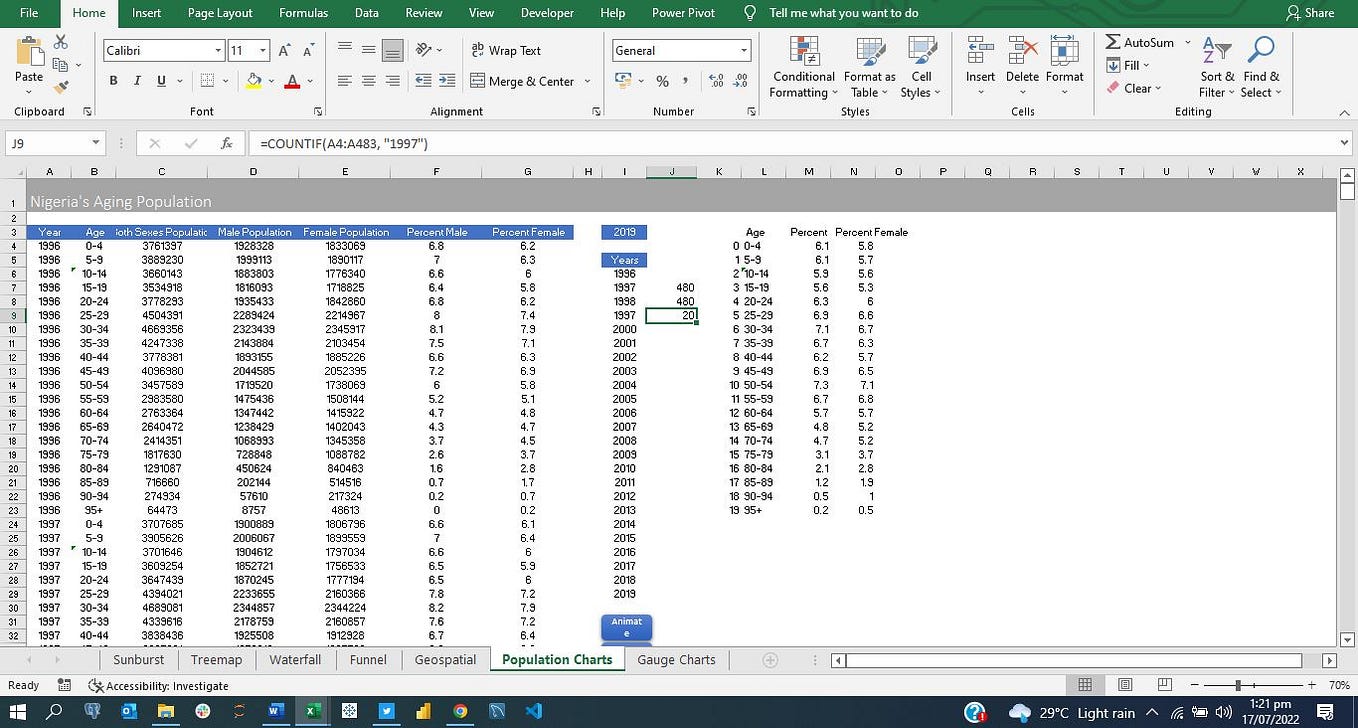The image size is (1358, 728).
Task: Switch to the Formulas ribbon tab
Action: click(303, 13)
